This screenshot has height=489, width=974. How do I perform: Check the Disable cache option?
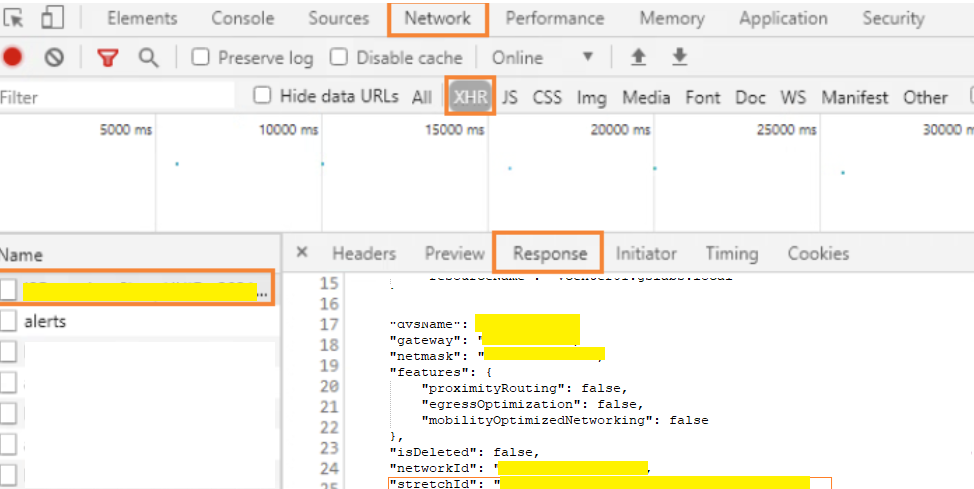[339, 58]
